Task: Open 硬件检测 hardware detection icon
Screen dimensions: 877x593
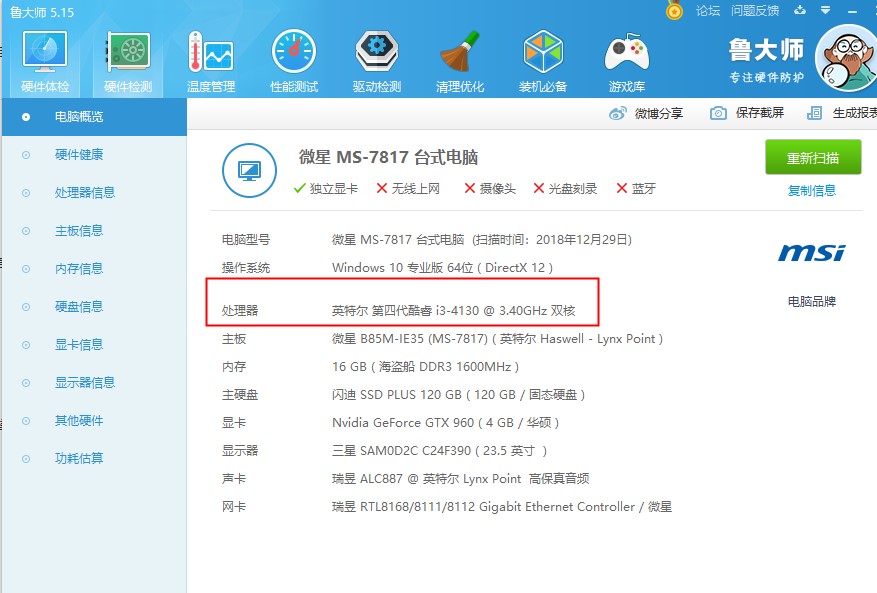Action: 128,62
